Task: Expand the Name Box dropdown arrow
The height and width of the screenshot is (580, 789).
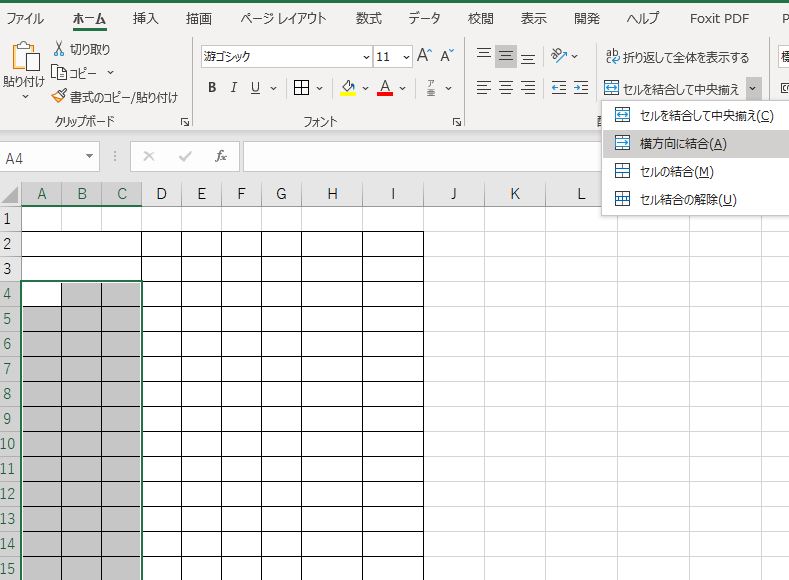Action: (90, 157)
